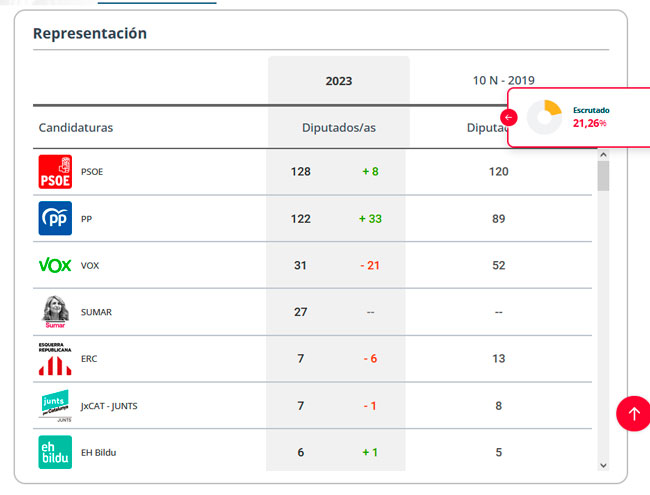
Task: Click the PP party logo
Action: pos(55,218)
